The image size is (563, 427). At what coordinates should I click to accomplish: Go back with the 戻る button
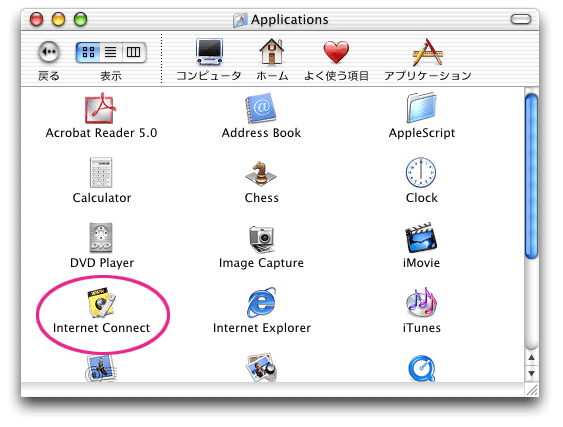[x=49, y=52]
